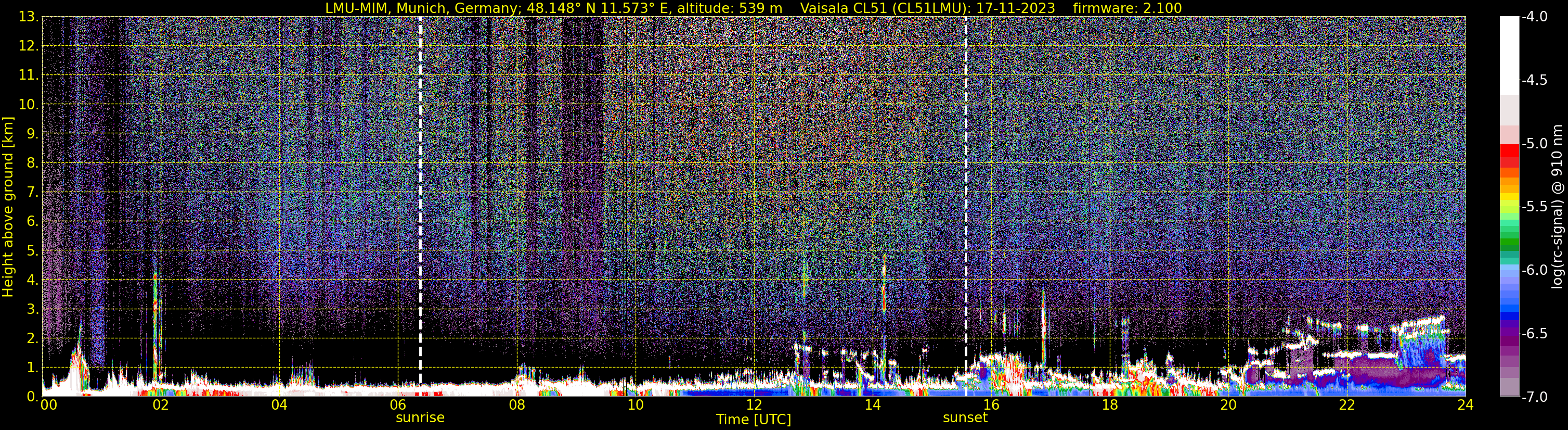The image size is (1568, 430).
Task: Click the height axis tick label '6.'
Action: tap(33, 222)
